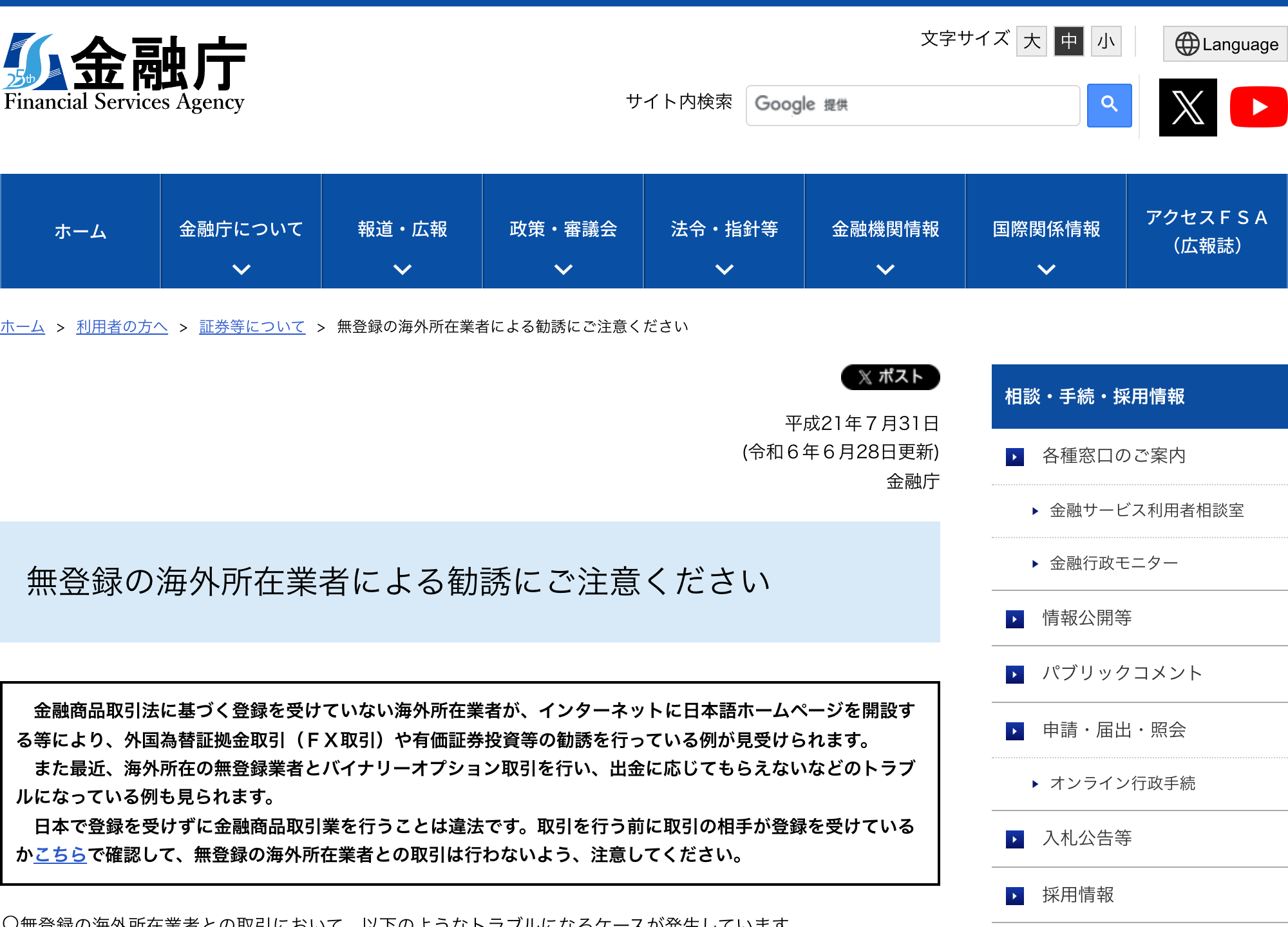Expand chevron under 金融庁について

click(241, 269)
